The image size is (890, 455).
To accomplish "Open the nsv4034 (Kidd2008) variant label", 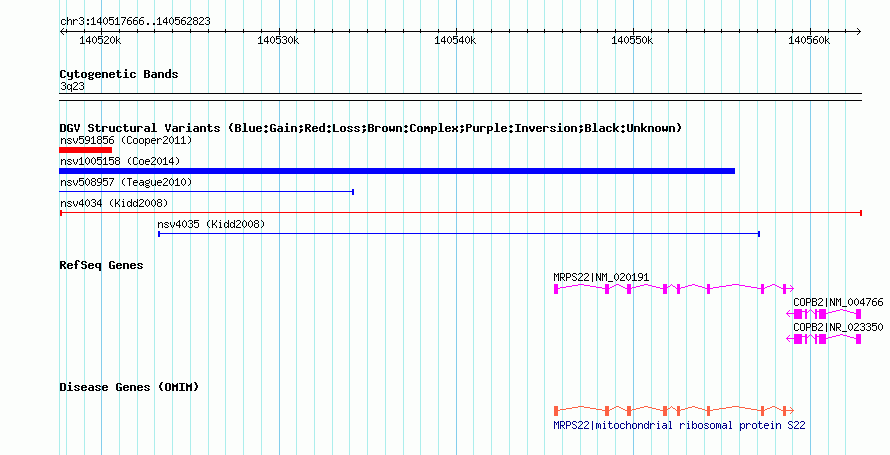I will pyautogui.click(x=114, y=203).
